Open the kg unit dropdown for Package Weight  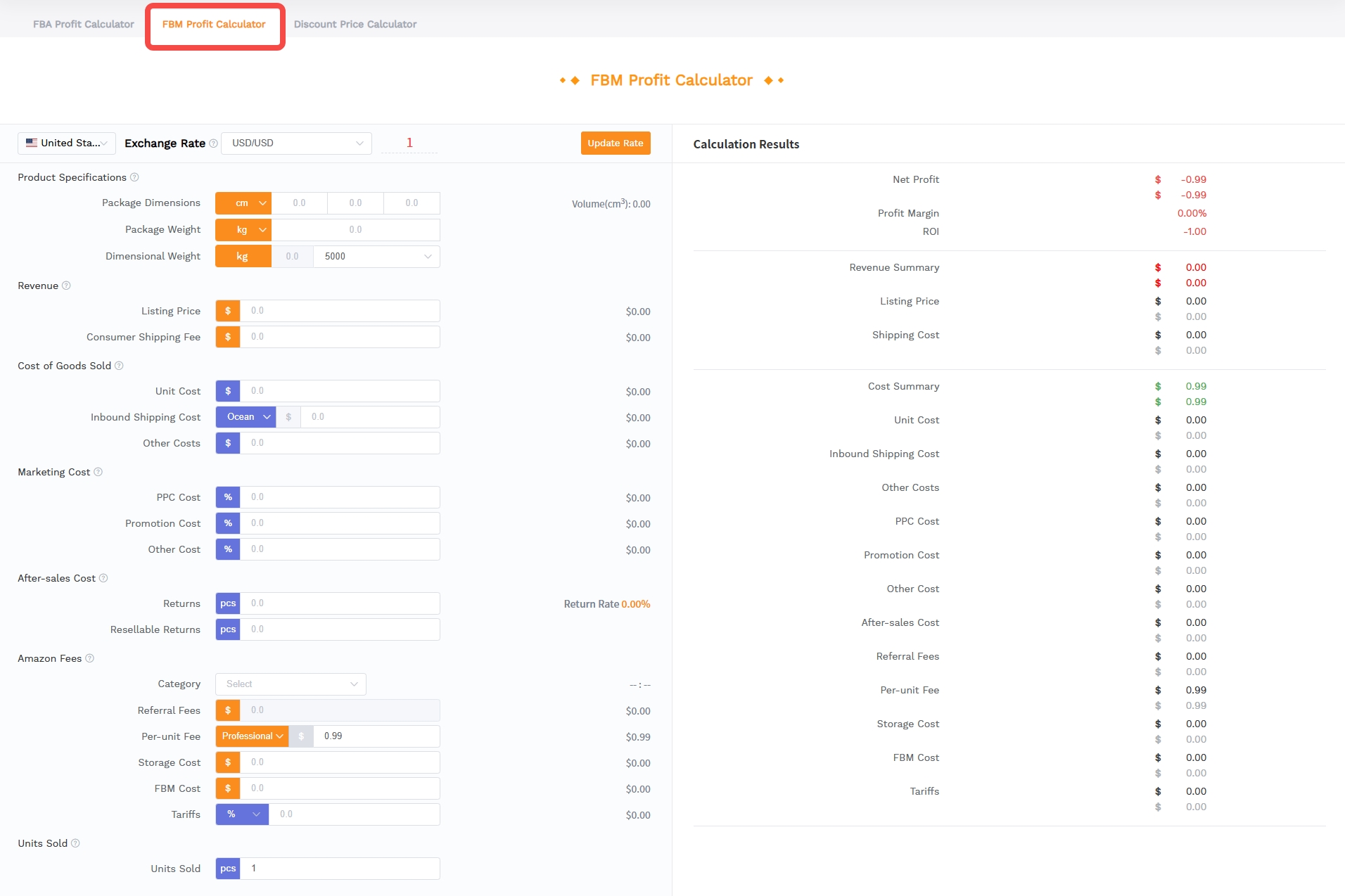(243, 230)
